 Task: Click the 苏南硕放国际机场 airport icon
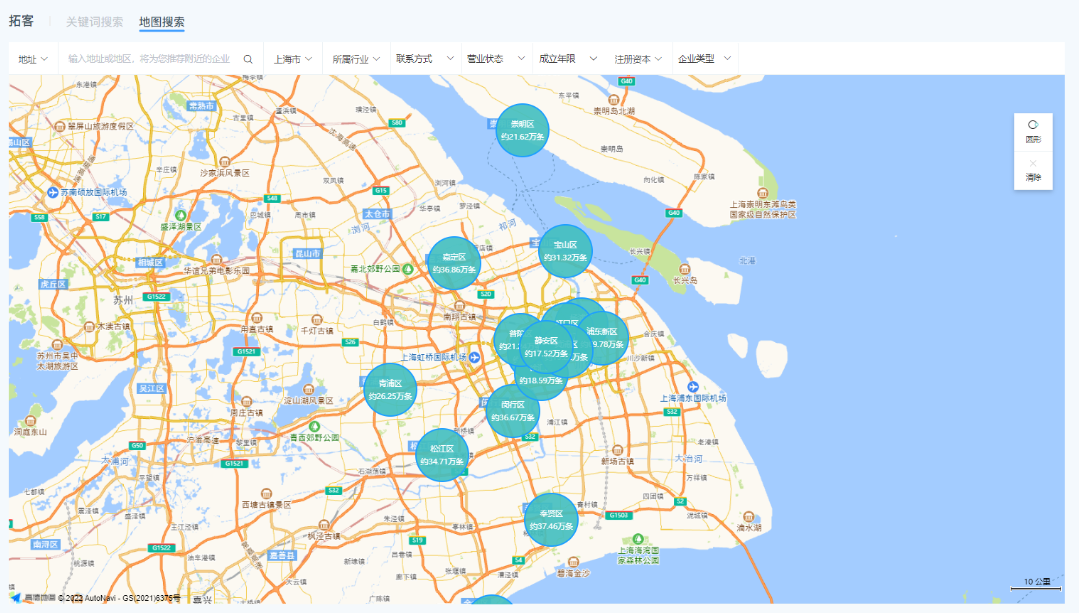tap(53, 193)
